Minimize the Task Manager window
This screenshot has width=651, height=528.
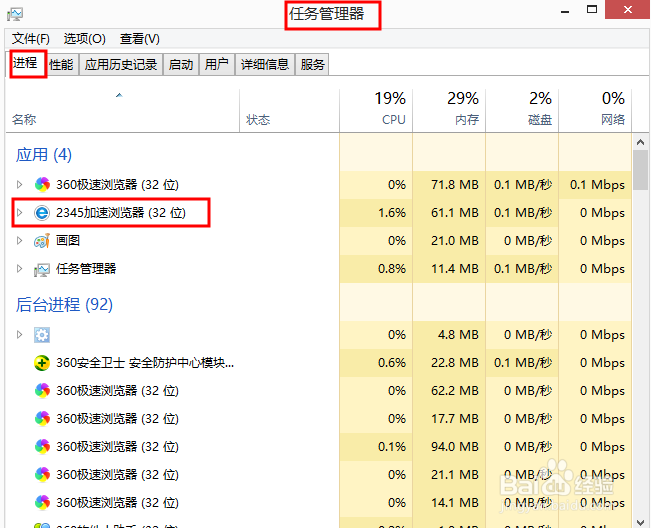click(565, 10)
